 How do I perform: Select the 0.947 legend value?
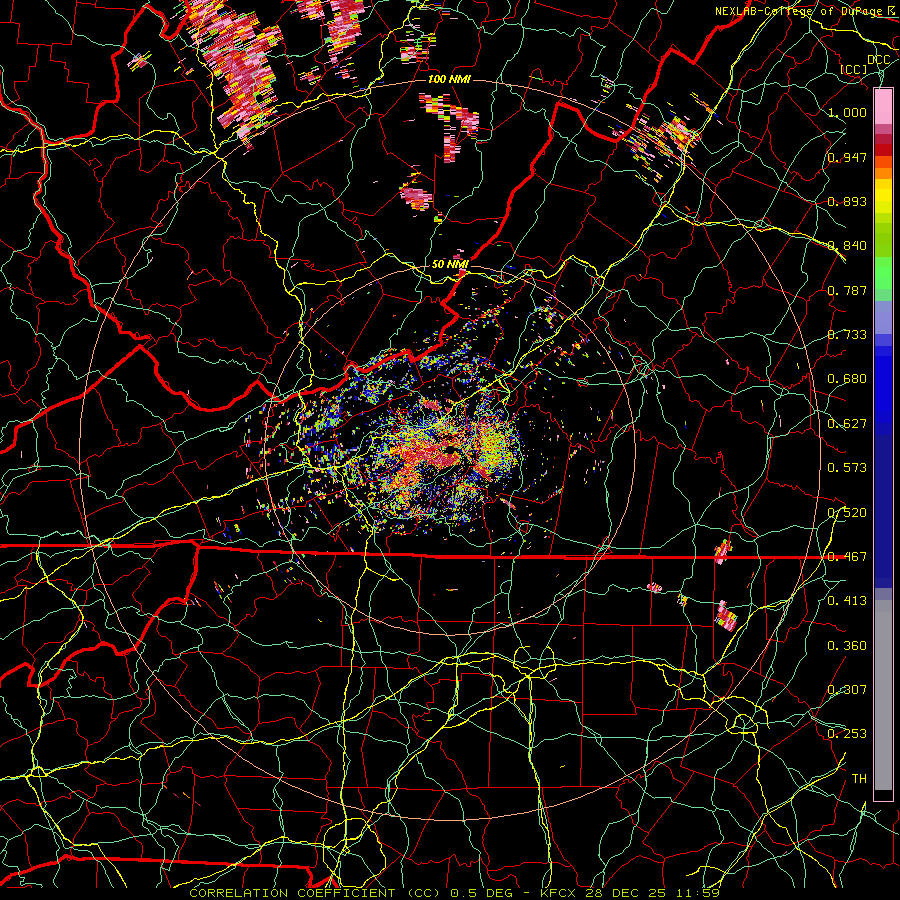[x=847, y=157]
